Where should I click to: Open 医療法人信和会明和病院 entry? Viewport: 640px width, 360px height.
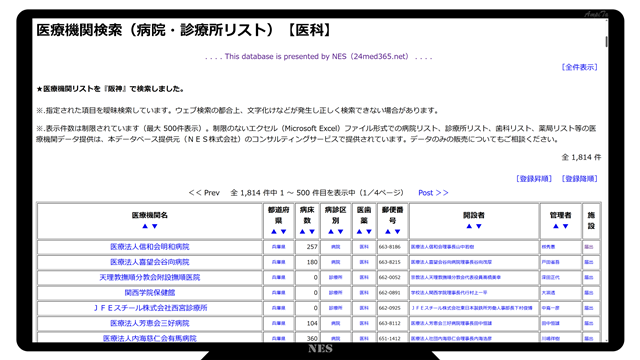pos(150,247)
